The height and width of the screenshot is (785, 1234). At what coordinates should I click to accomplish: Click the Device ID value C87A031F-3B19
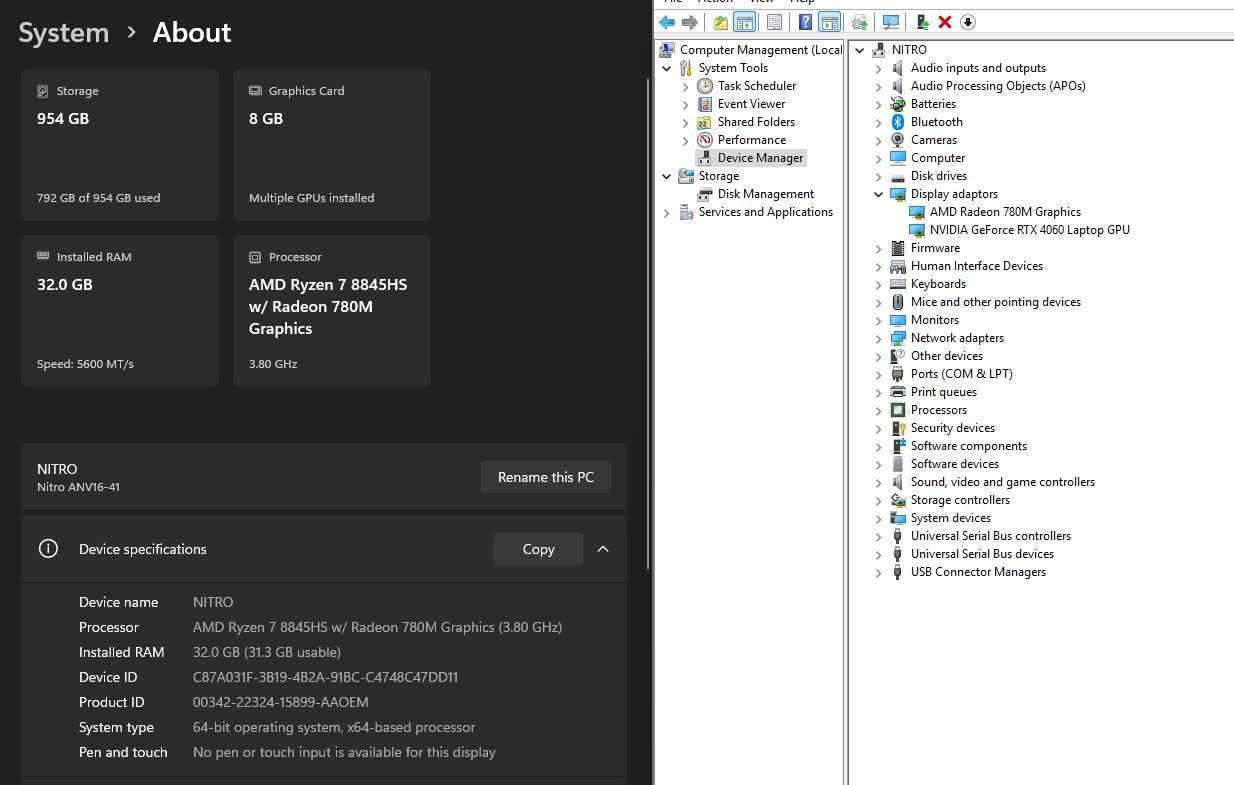point(325,677)
